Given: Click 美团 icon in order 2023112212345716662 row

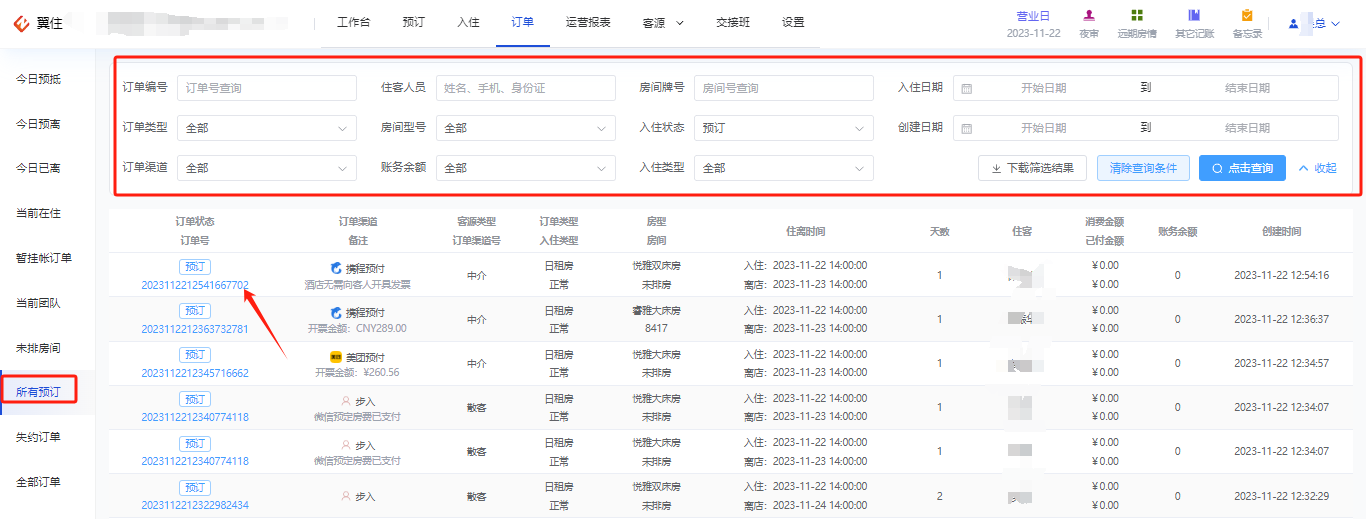Looking at the screenshot, I should pos(336,357).
